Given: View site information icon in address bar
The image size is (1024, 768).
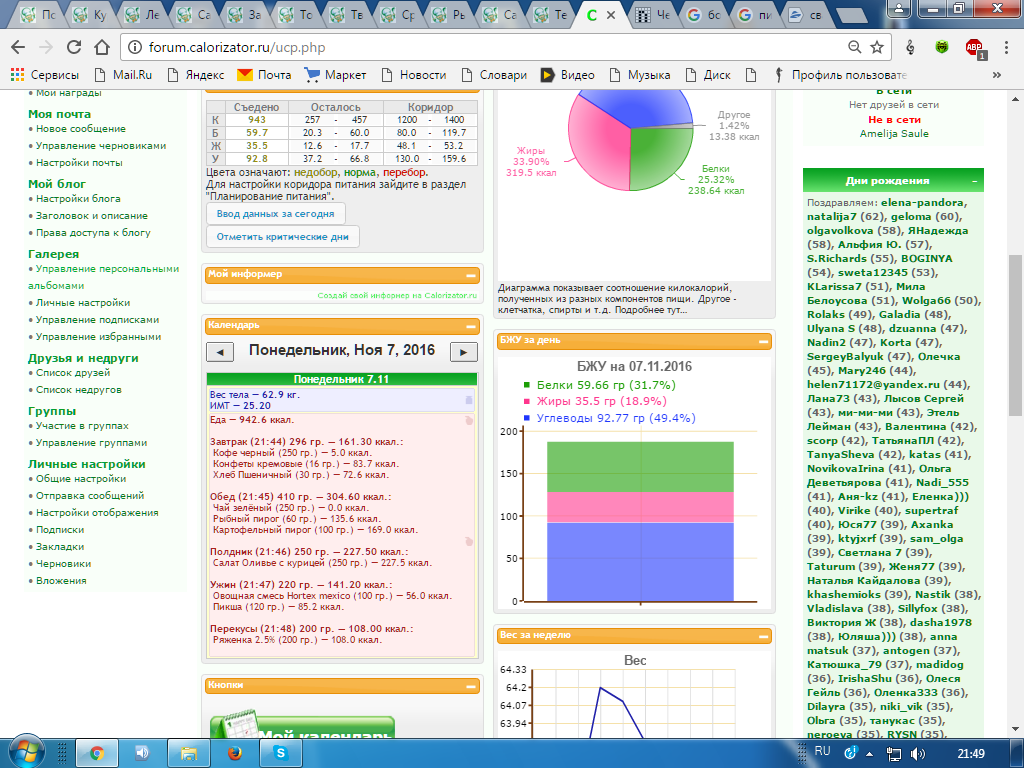Looking at the screenshot, I should pyautogui.click(x=135, y=47).
